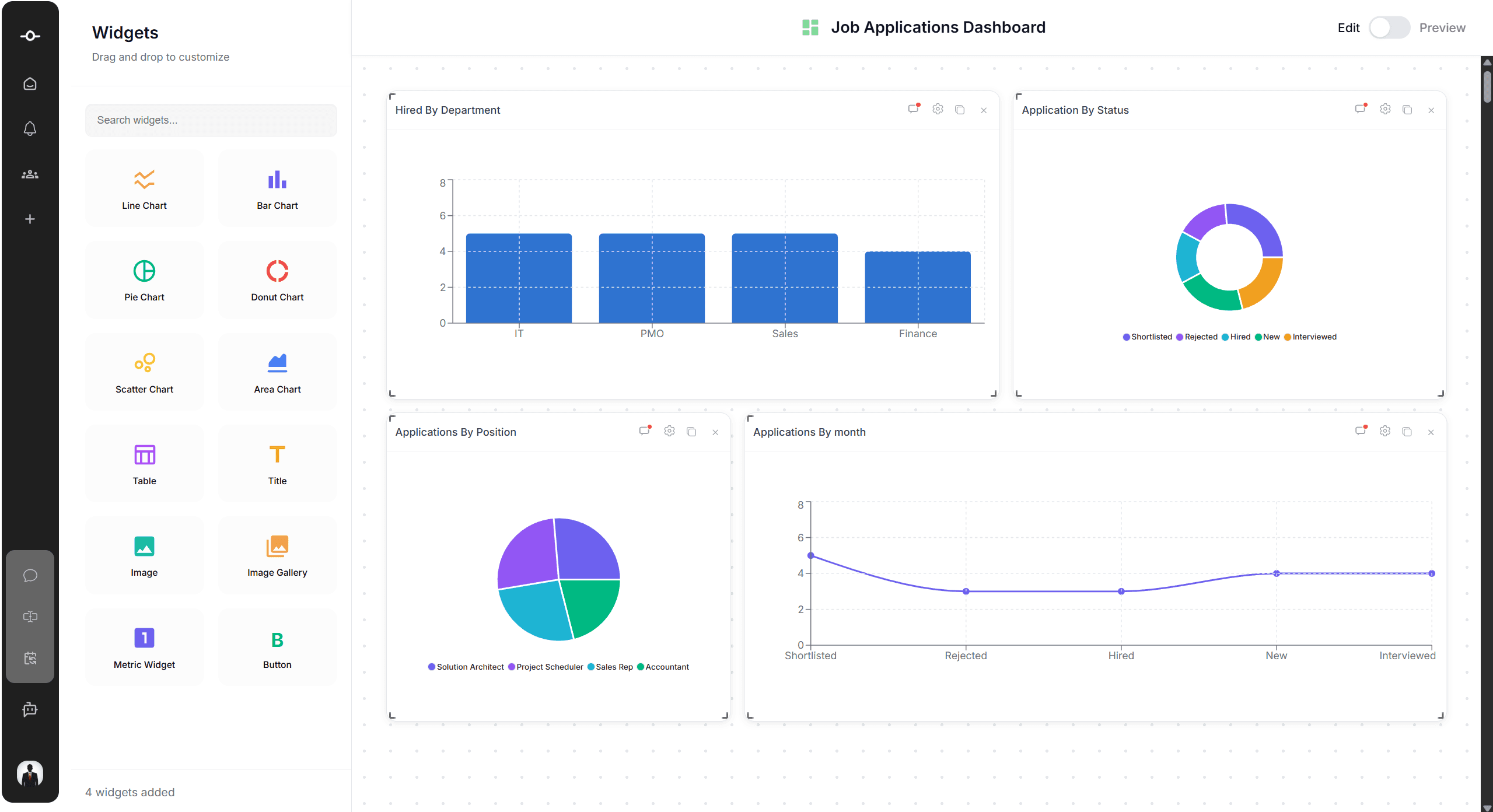Remove the Applications By Position widget
The width and height of the screenshot is (1493, 812).
pos(715,432)
